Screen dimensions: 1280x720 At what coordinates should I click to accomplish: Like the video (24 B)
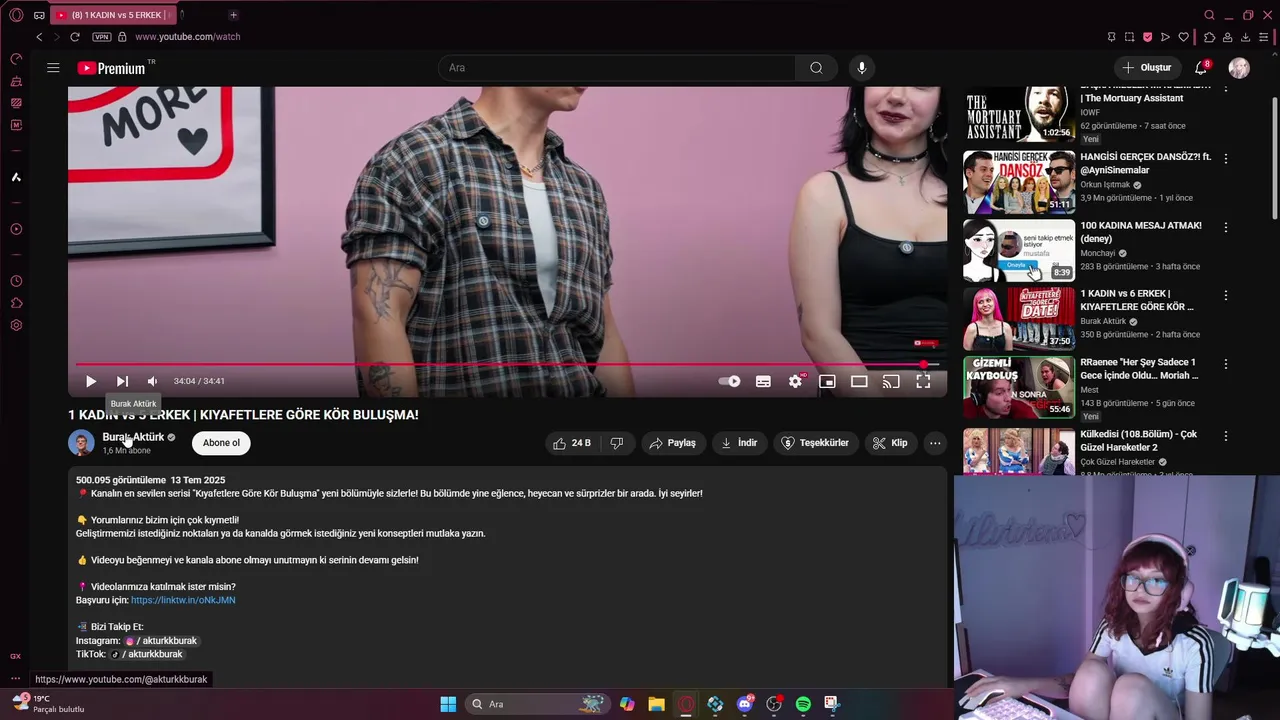tap(572, 443)
